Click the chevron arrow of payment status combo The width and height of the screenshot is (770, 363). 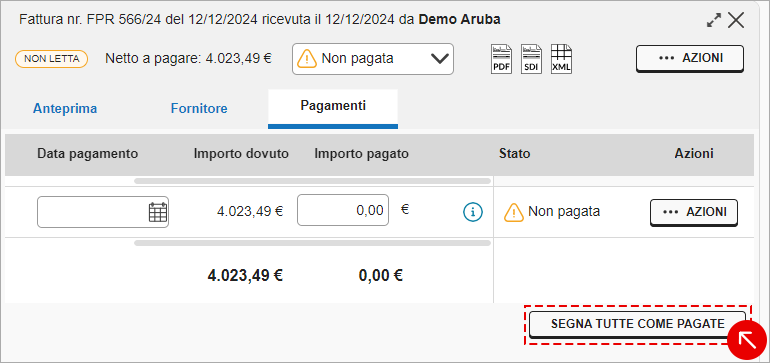(x=440, y=59)
